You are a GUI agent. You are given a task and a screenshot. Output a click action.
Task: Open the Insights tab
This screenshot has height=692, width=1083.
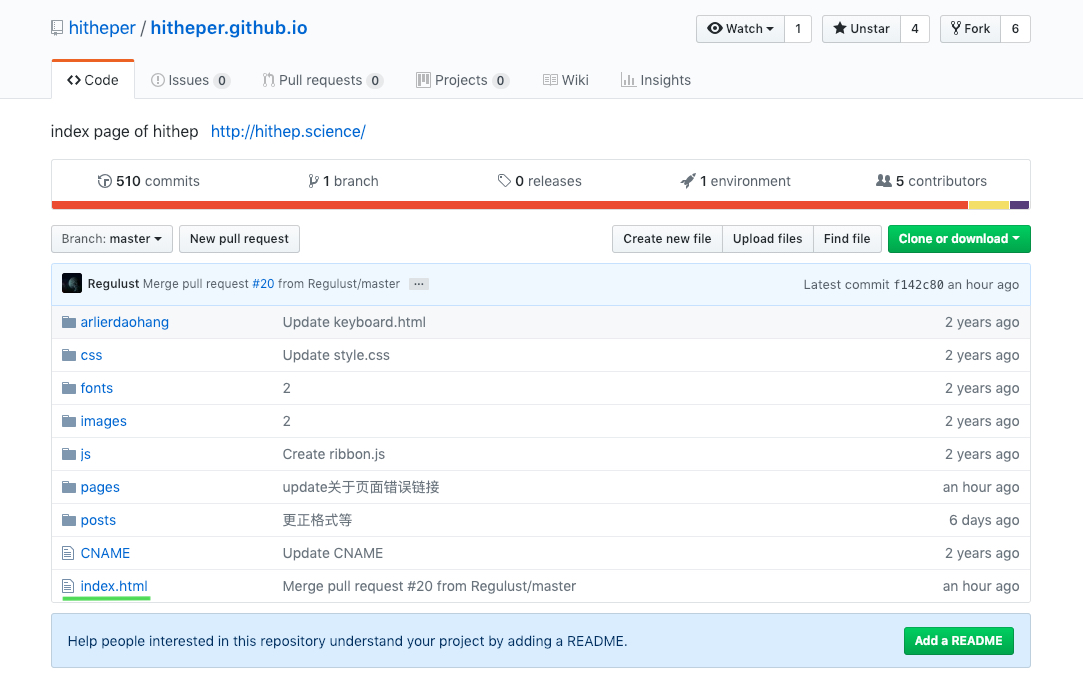pos(655,80)
